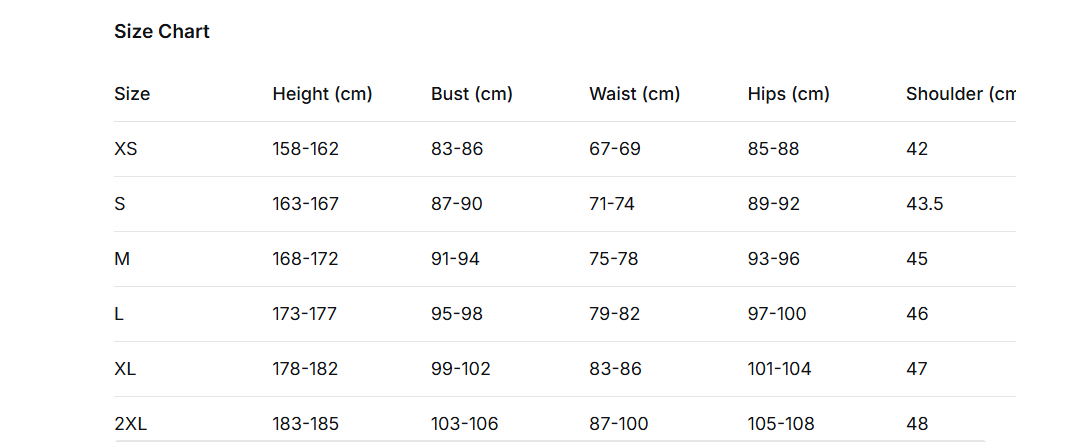Click the L size row label

[x=119, y=315]
